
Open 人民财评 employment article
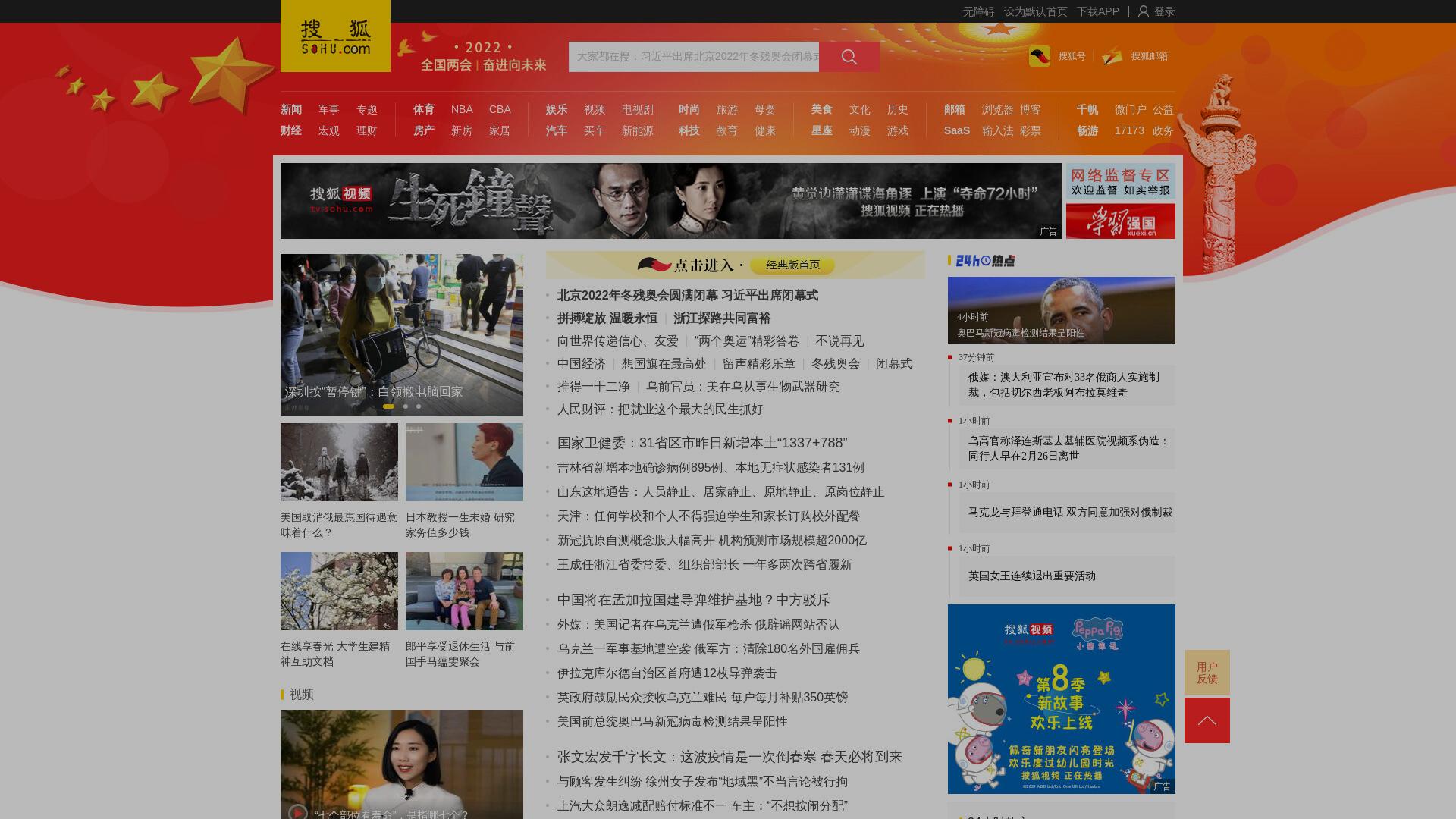(x=661, y=409)
